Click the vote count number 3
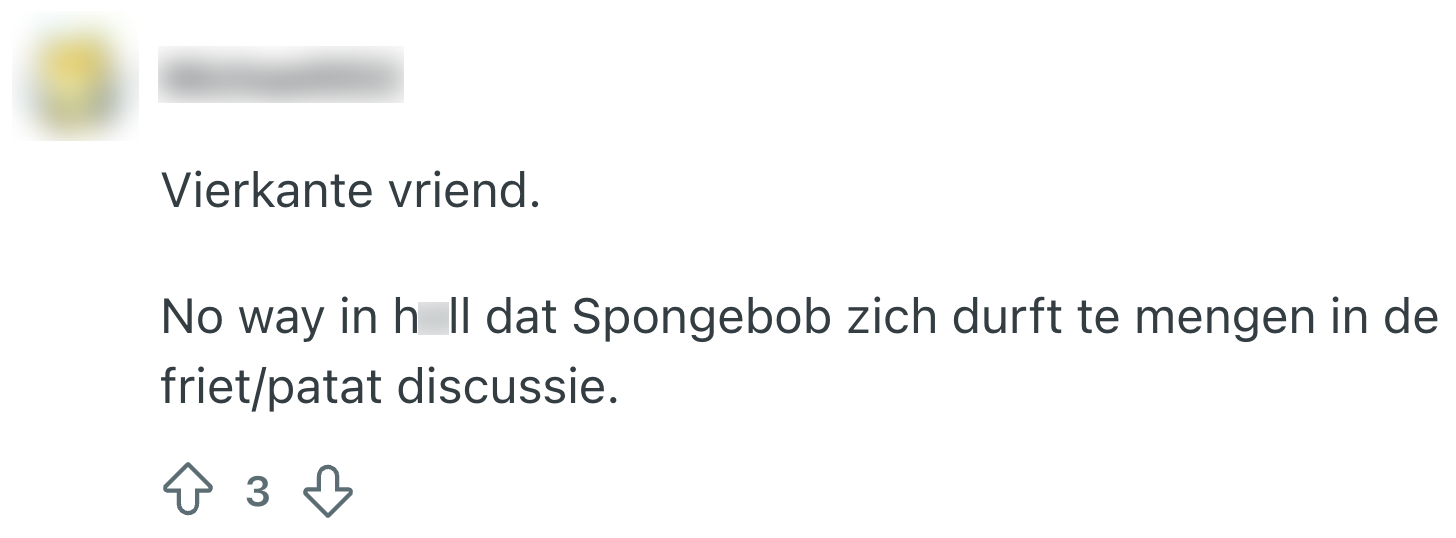 (258, 493)
